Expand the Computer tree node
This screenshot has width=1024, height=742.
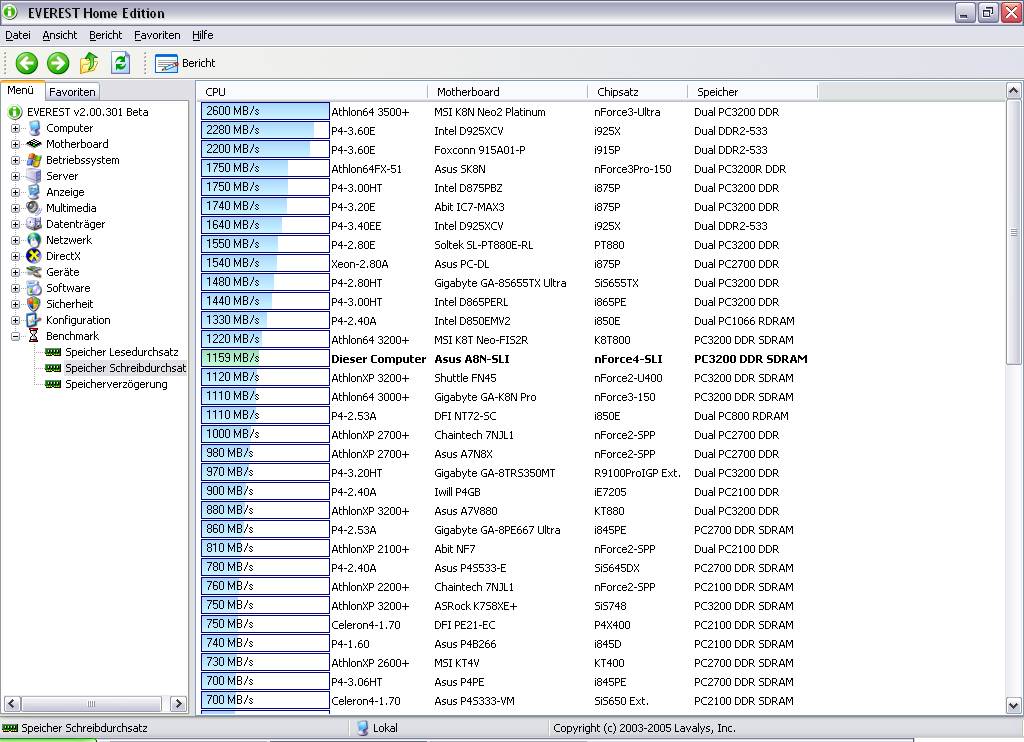(15, 128)
